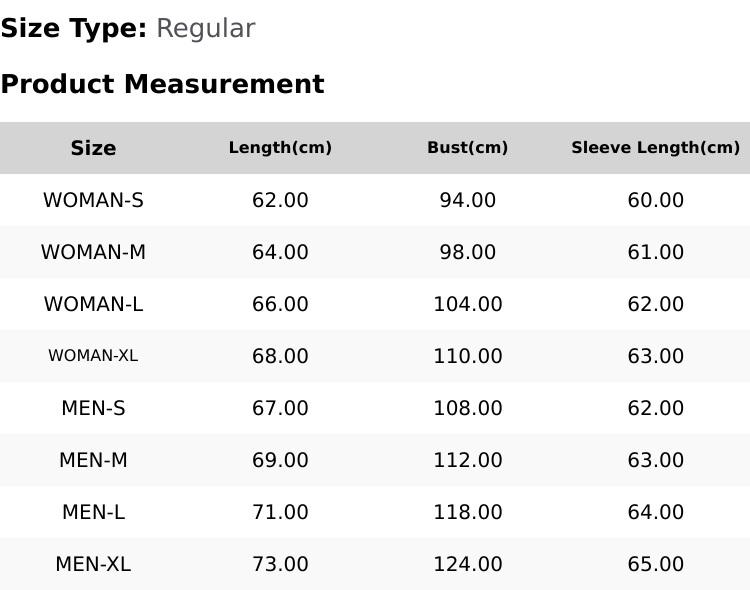The width and height of the screenshot is (750, 590).
Task: Click the Bust(cm) column header
Action: [x=467, y=148]
